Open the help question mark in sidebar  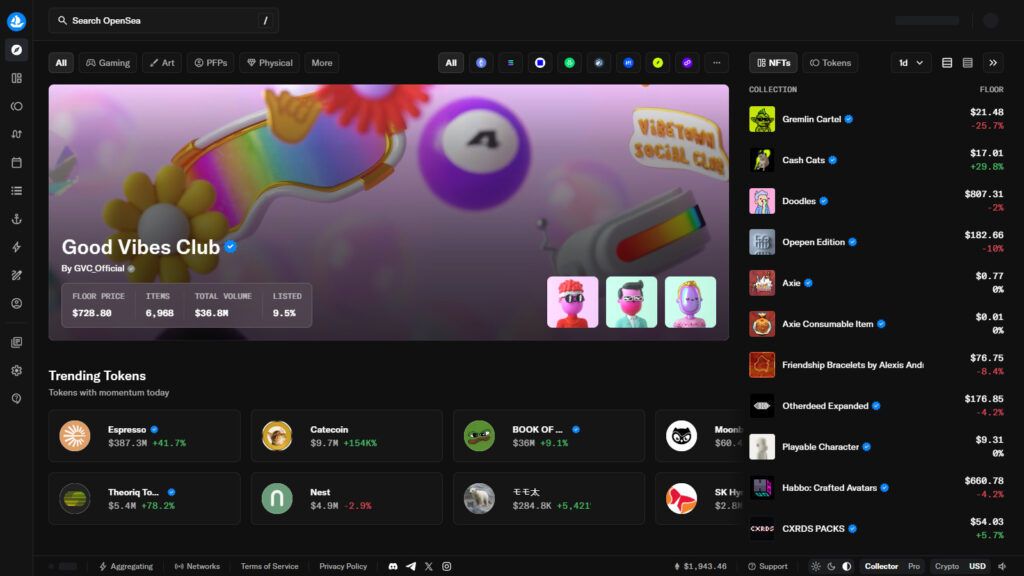point(16,398)
